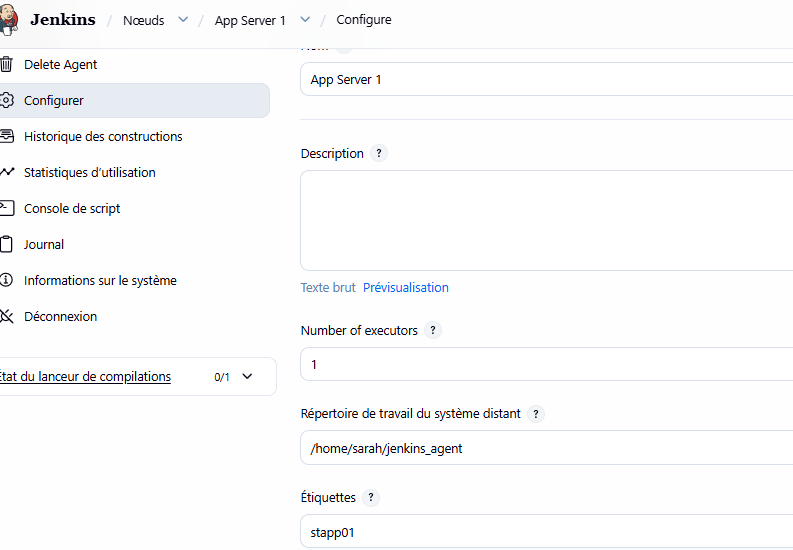This screenshot has height=550, width=793.
Task: Click the Console de script terminal icon
Action: click(6, 209)
